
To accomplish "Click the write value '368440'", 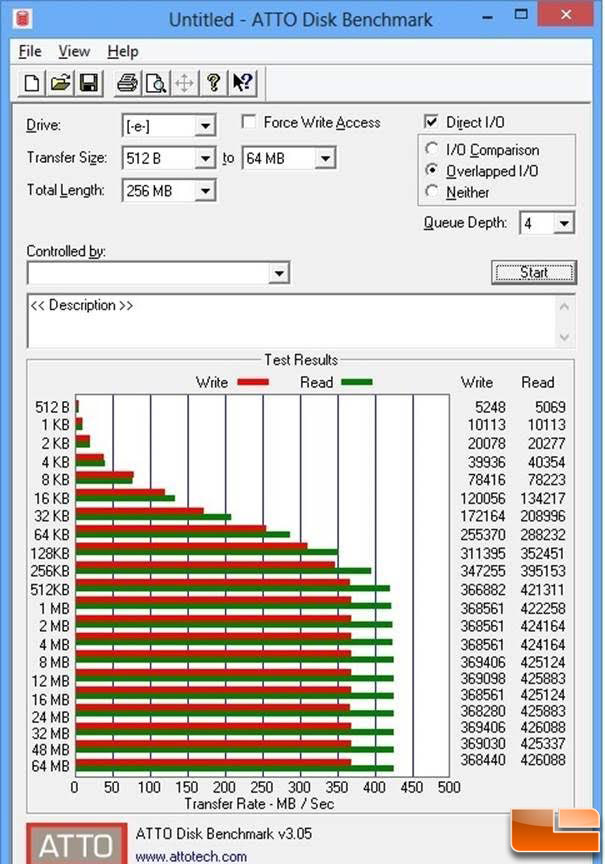I will click(483, 760).
